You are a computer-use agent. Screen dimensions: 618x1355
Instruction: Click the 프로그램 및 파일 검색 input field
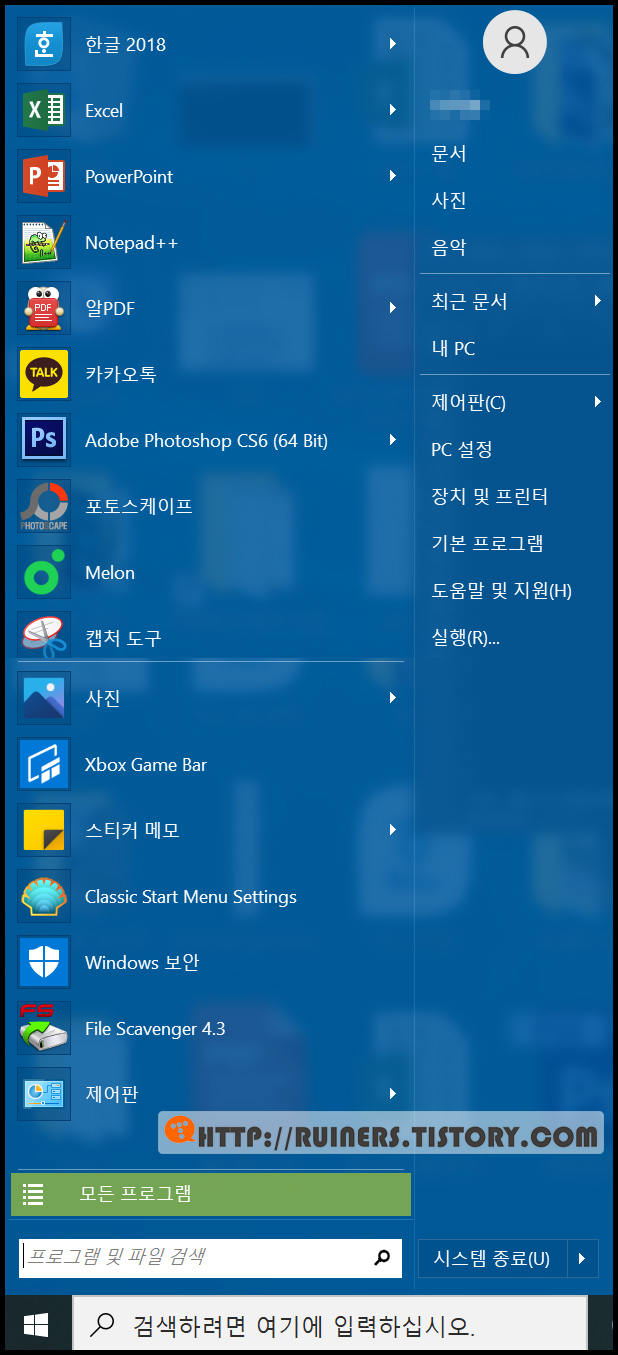tap(210, 1258)
